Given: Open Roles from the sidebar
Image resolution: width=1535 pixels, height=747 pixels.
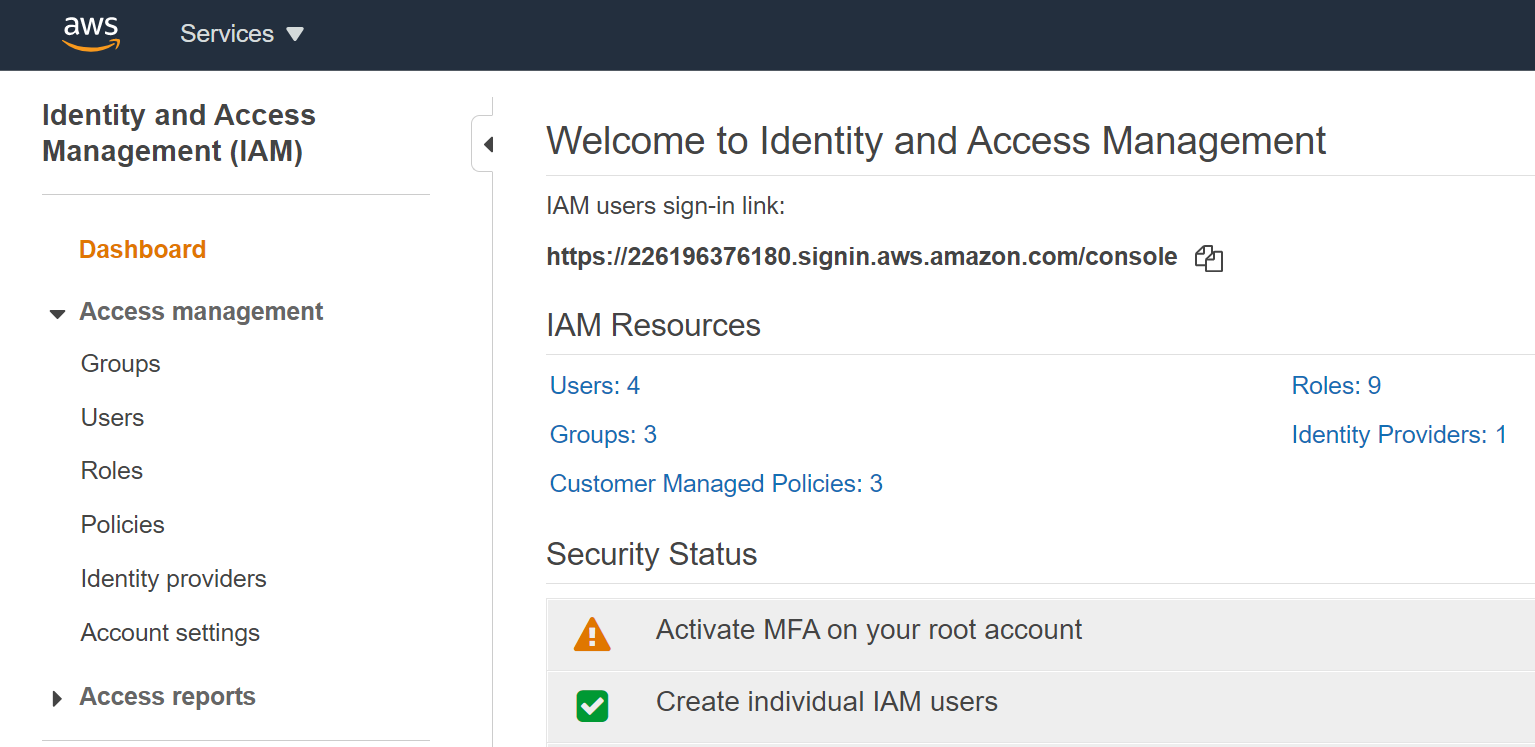Looking at the screenshot, I should (x=111, y=471).
